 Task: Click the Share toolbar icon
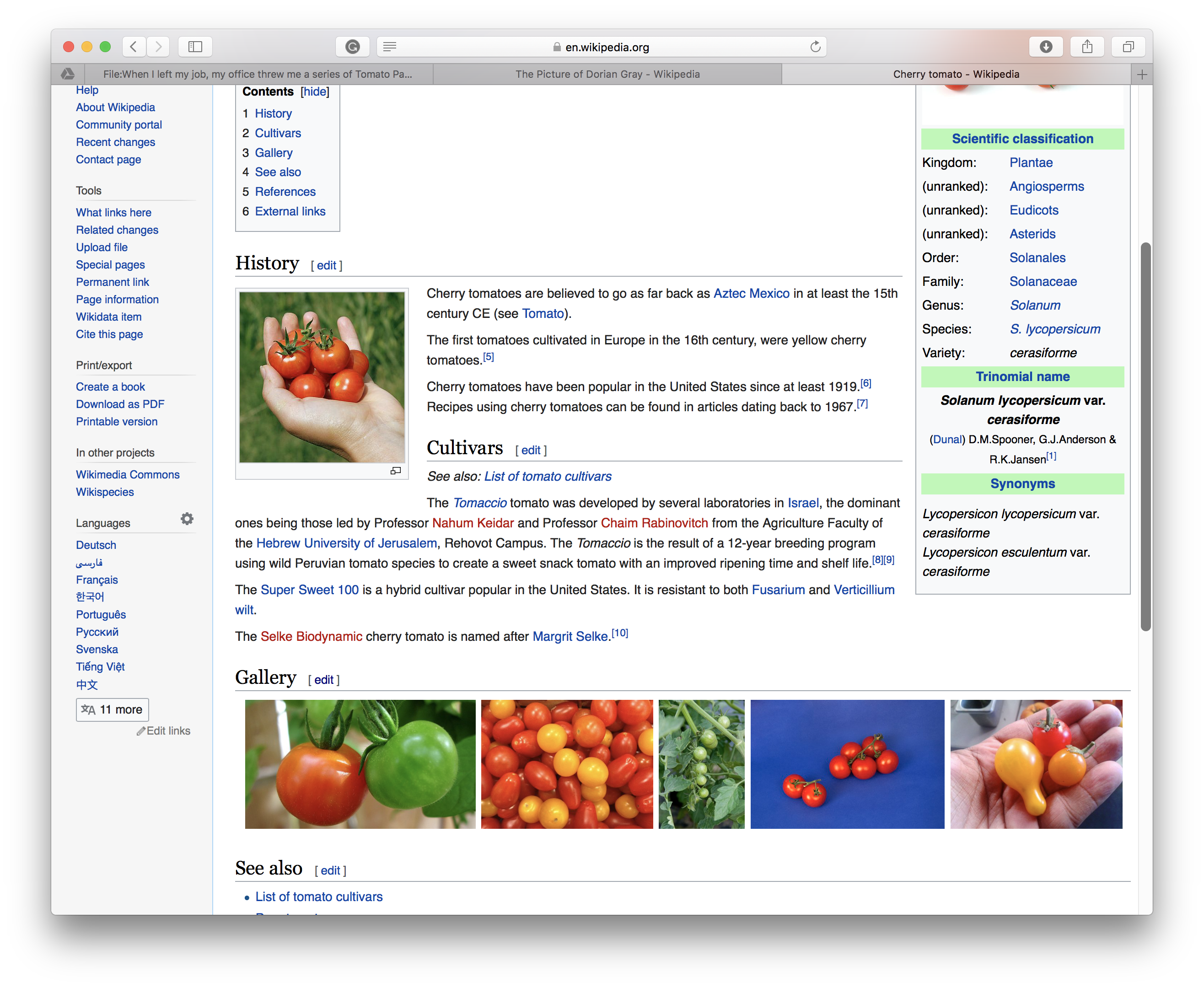click(x=1087, y=47)
